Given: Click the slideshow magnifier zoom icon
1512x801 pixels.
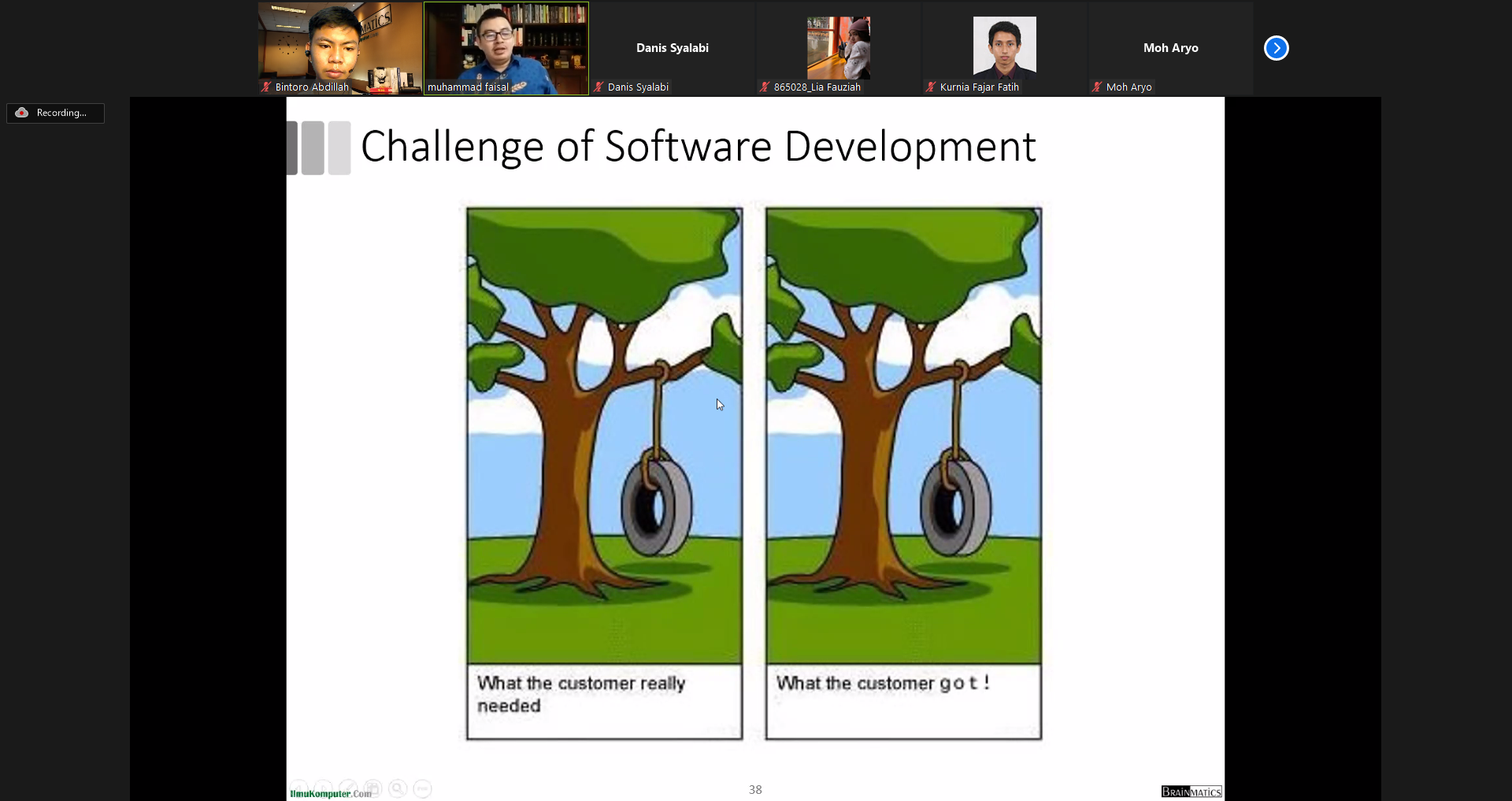Looking at the screenshot, I should point(398,788).
